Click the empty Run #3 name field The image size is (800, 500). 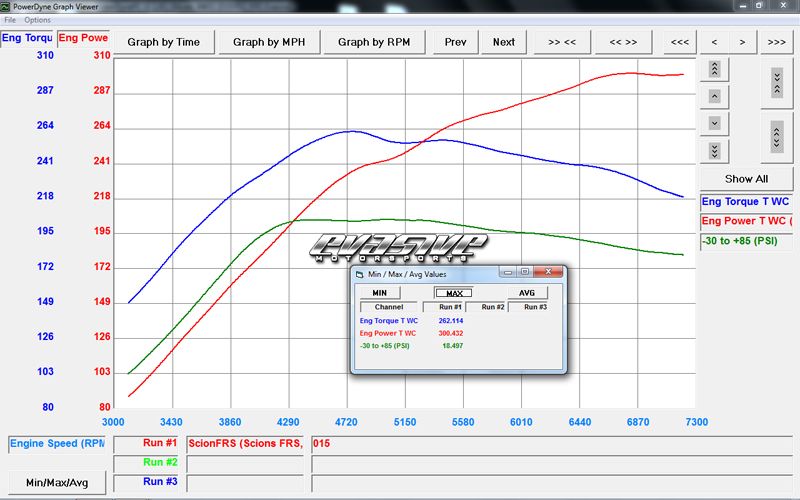coord(245,483)
